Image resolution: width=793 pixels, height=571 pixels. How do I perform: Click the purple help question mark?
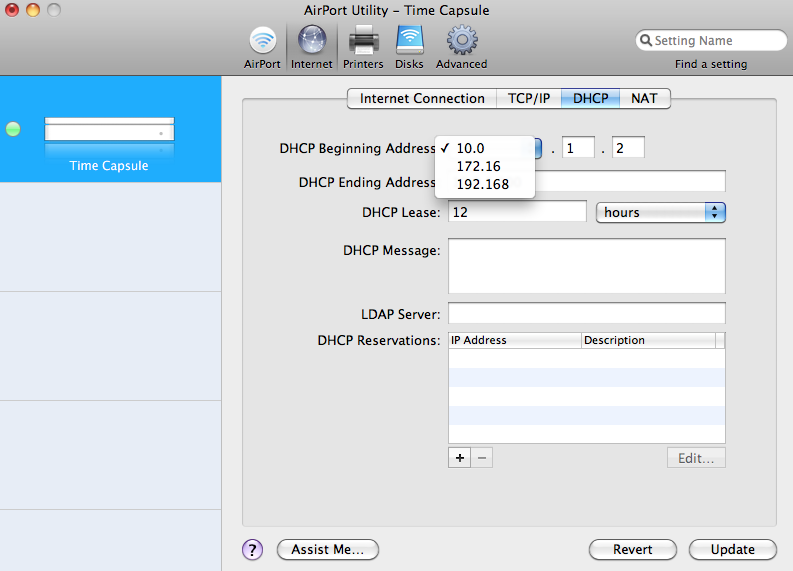252,549
